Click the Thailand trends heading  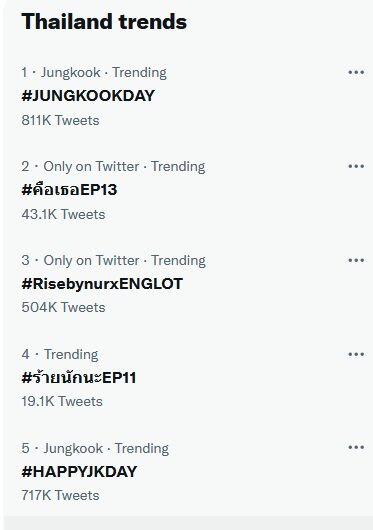[x=104, y=22]
